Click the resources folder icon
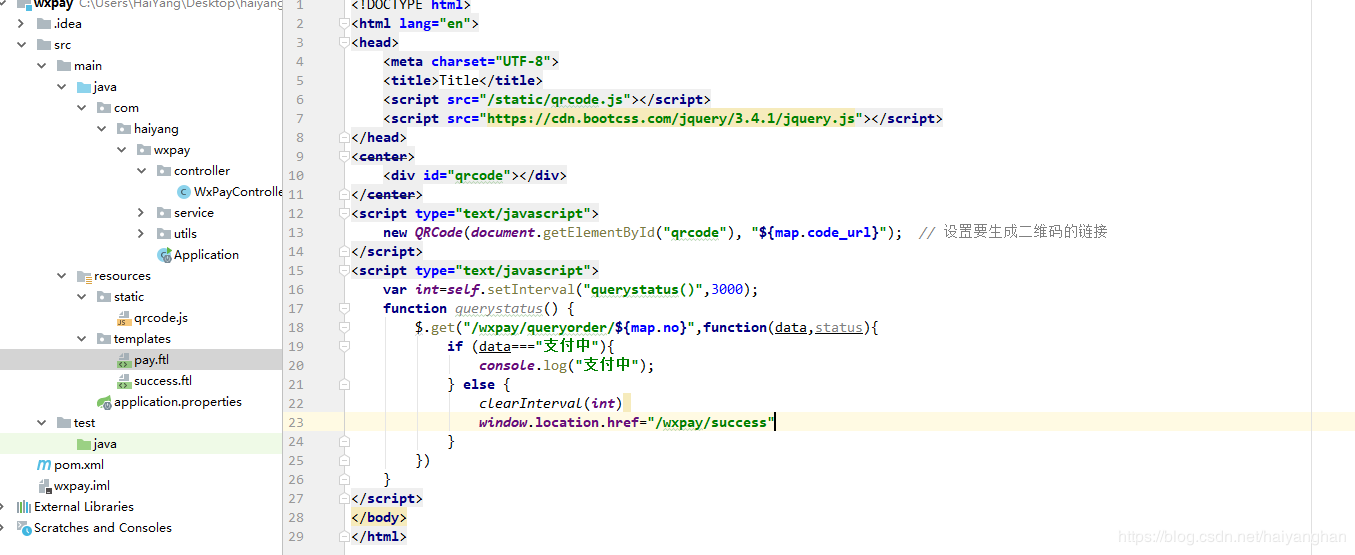 84,276
